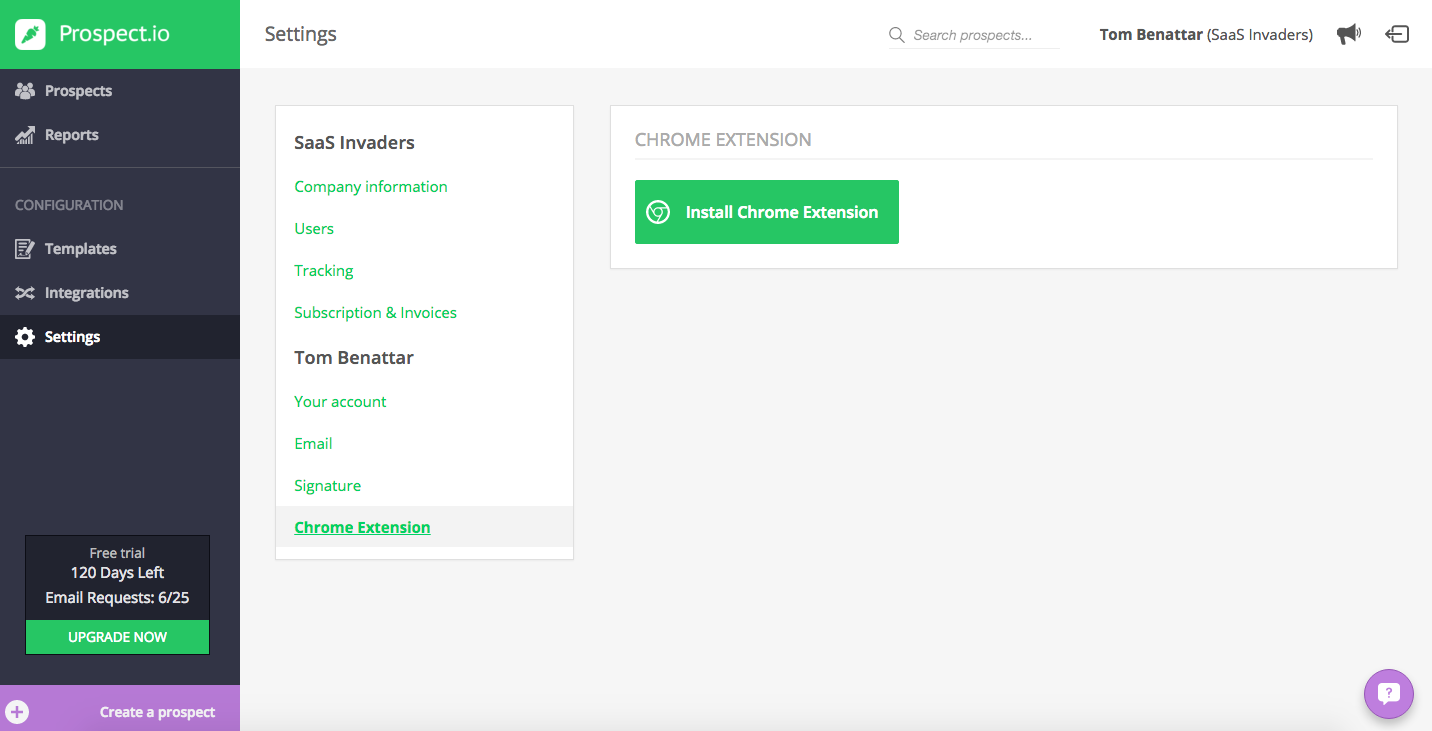
Task: Click the 120 Days Left text
Action: [117, 573]
